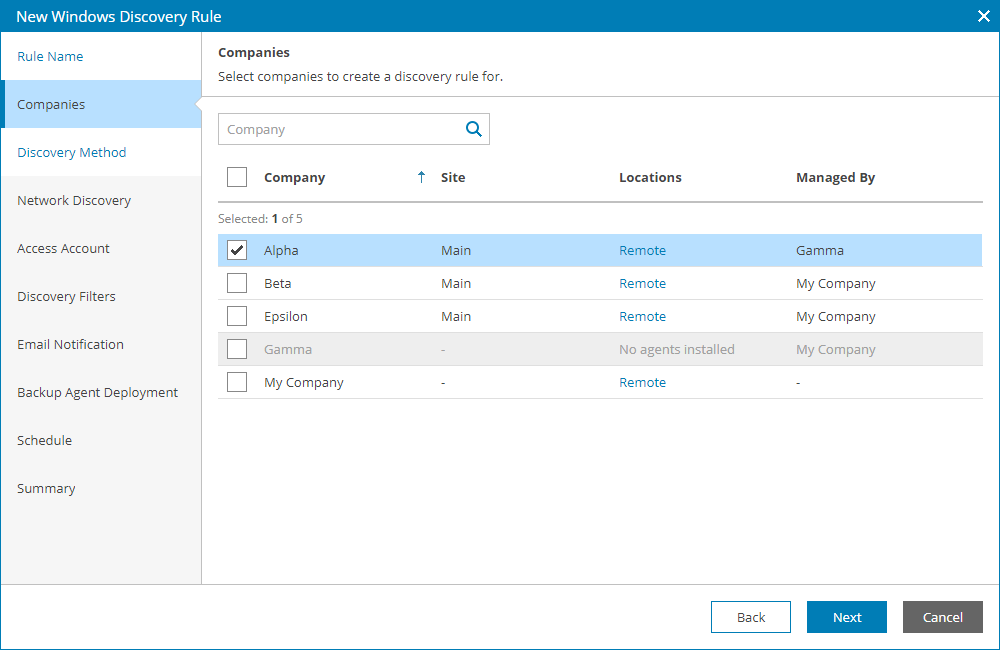The height and width of the screenshot is (650, 1000).
Task: Open Remote locations link for Epsilon
Action: click(x=642, y=316)
